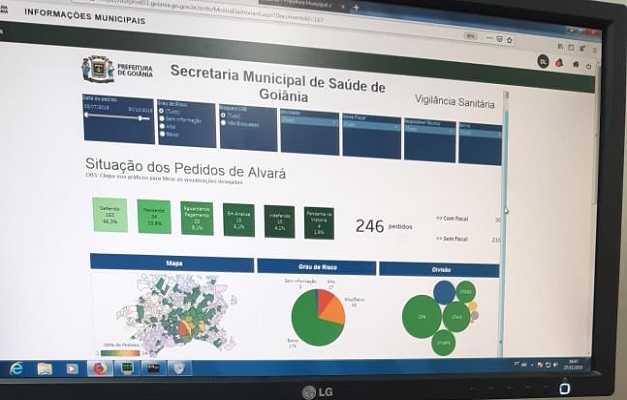
Task: Open a new browser tab
Action: pyautogui.click(x=356, y=7)
